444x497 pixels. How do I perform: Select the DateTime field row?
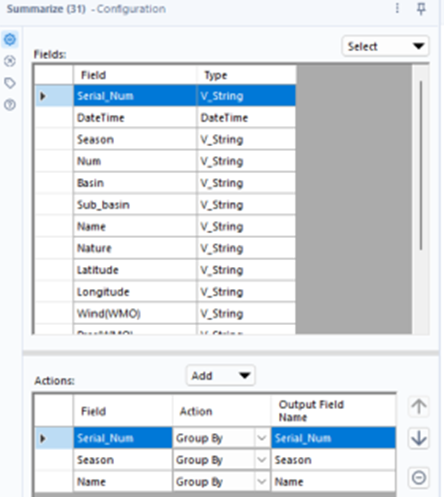coord(165,118)
